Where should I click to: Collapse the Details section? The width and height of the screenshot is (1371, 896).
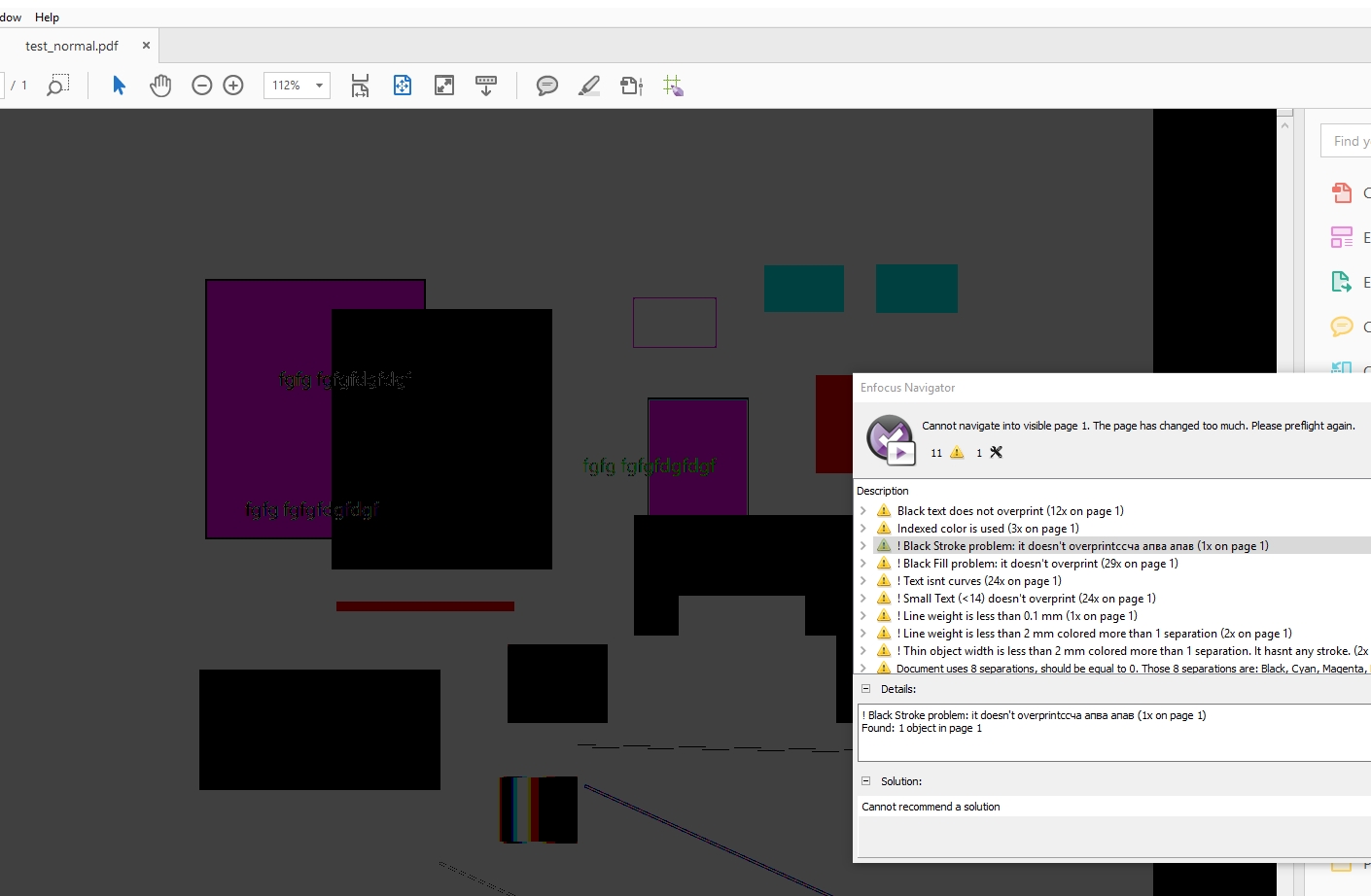865,689
